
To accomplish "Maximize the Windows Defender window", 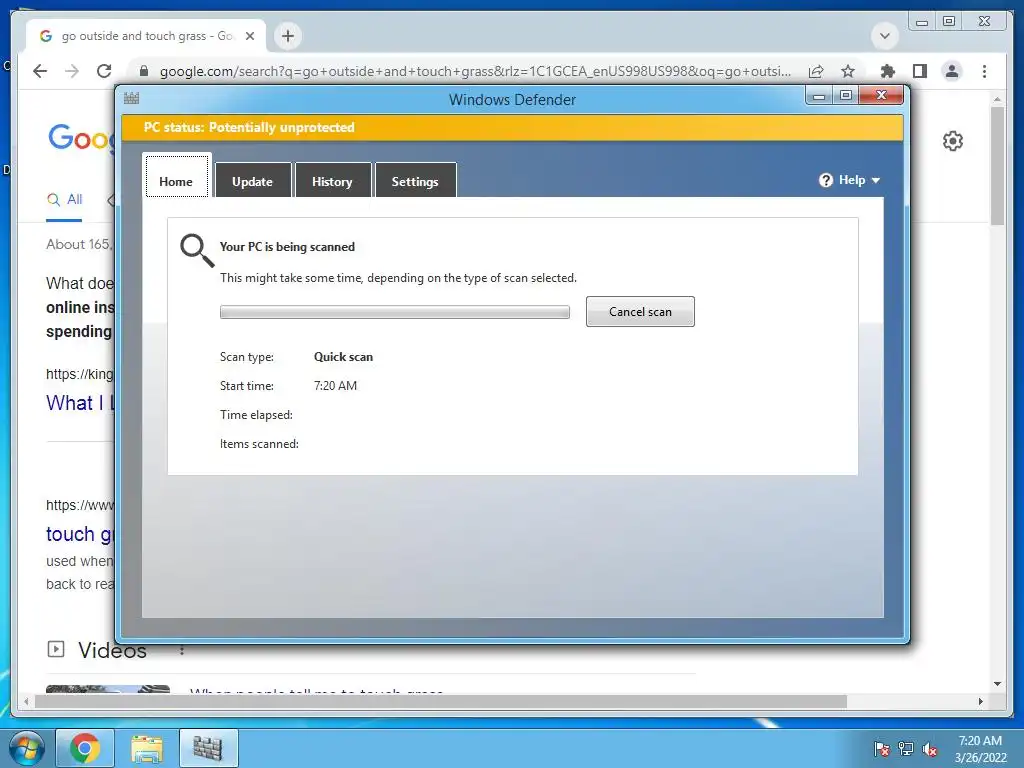I will [x=846, y=96].
